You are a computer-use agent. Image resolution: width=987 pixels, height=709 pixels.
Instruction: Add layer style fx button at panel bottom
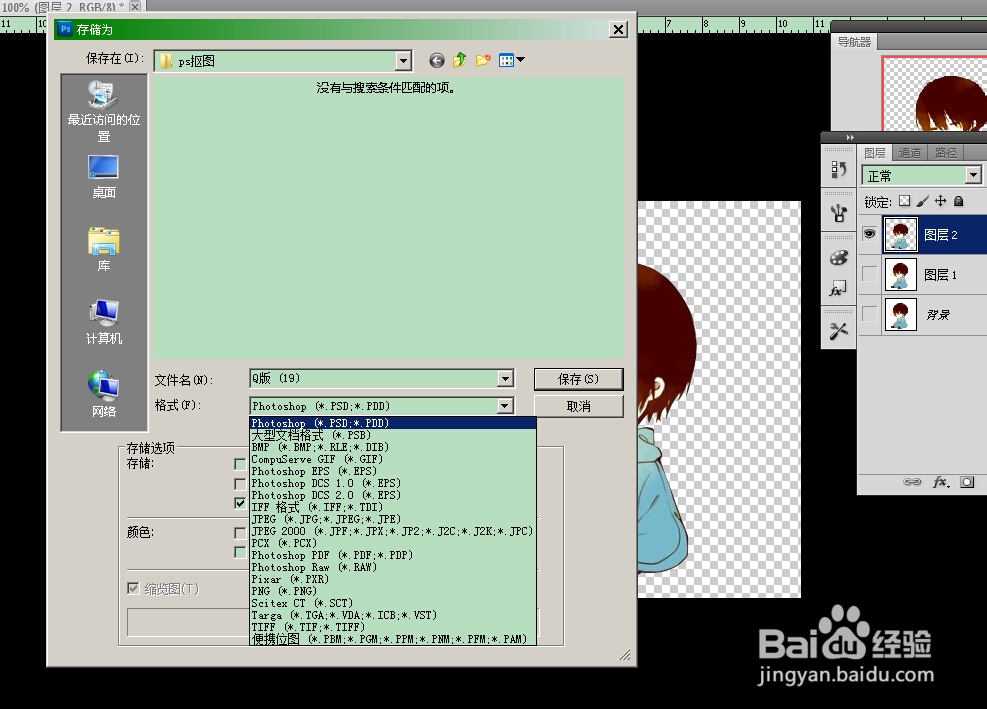tap(941, 482)
